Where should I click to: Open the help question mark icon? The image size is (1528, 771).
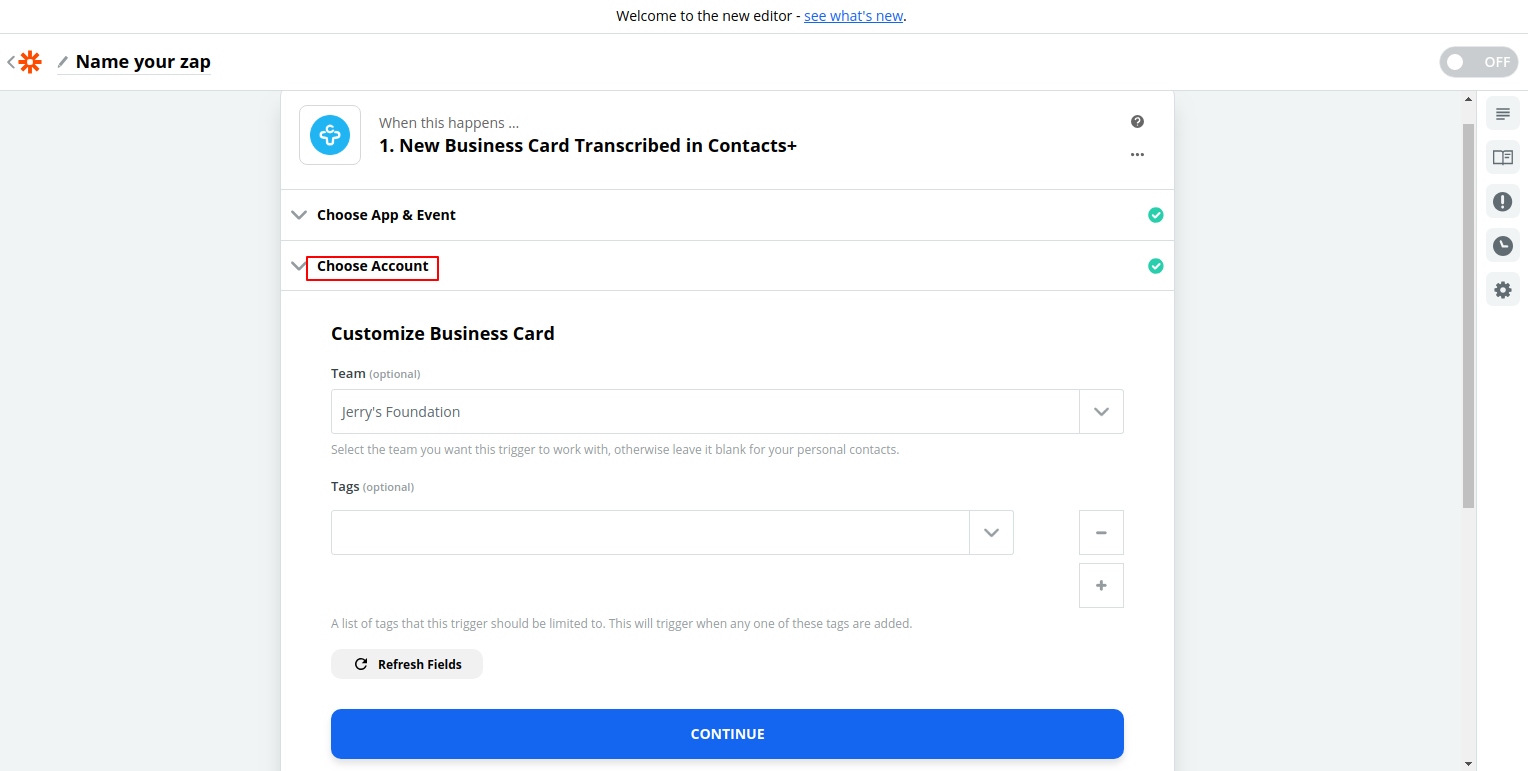coord(1137,122)
